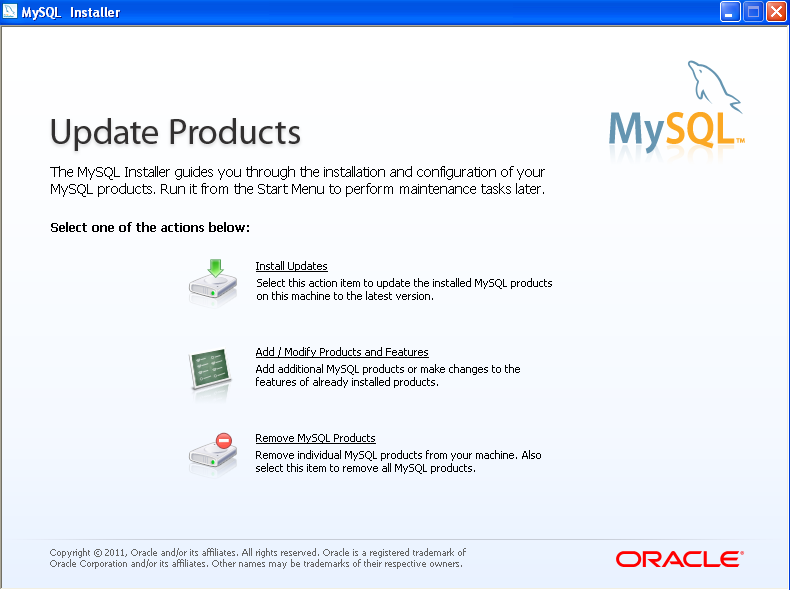Click the 'Add additional MySQL products' description
790x590 pixels.
tap(387, 375)
